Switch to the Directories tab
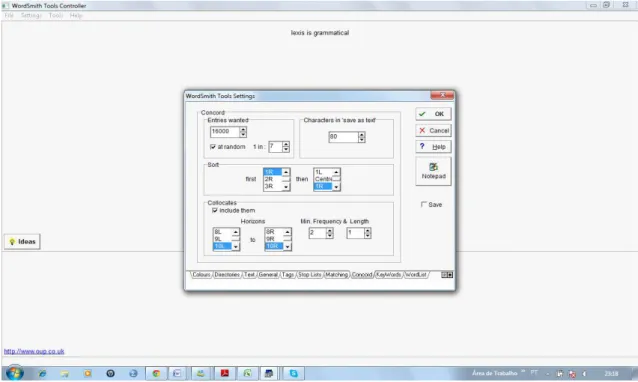The height and width of the screenshot is (382, 638). (227, 275)
